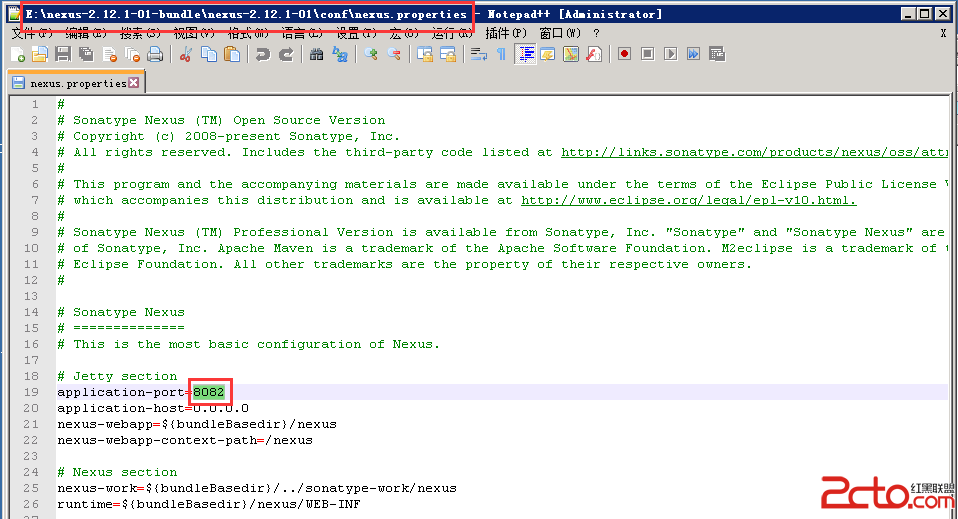
Task: Open the Function List icon
Action: tap(594, 55)
